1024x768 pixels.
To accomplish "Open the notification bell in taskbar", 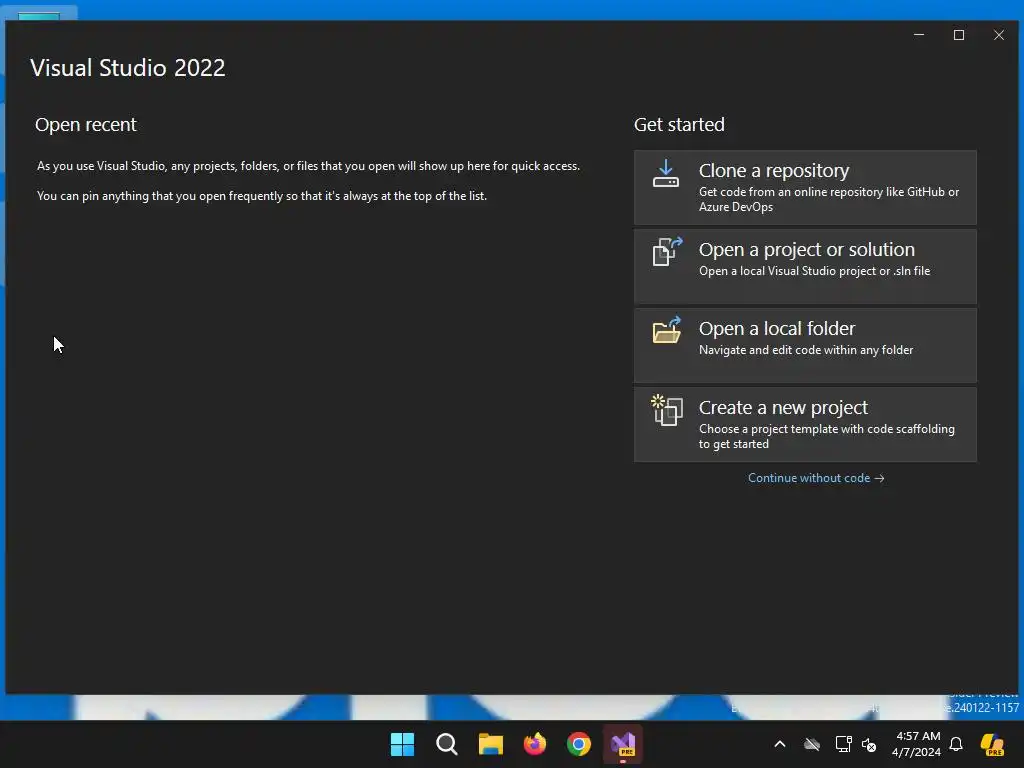I will 956,744.
